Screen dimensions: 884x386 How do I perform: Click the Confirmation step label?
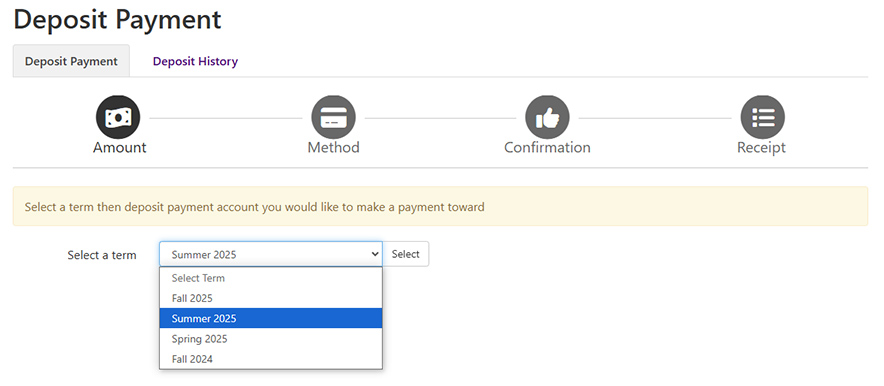[x=547, y=148]
